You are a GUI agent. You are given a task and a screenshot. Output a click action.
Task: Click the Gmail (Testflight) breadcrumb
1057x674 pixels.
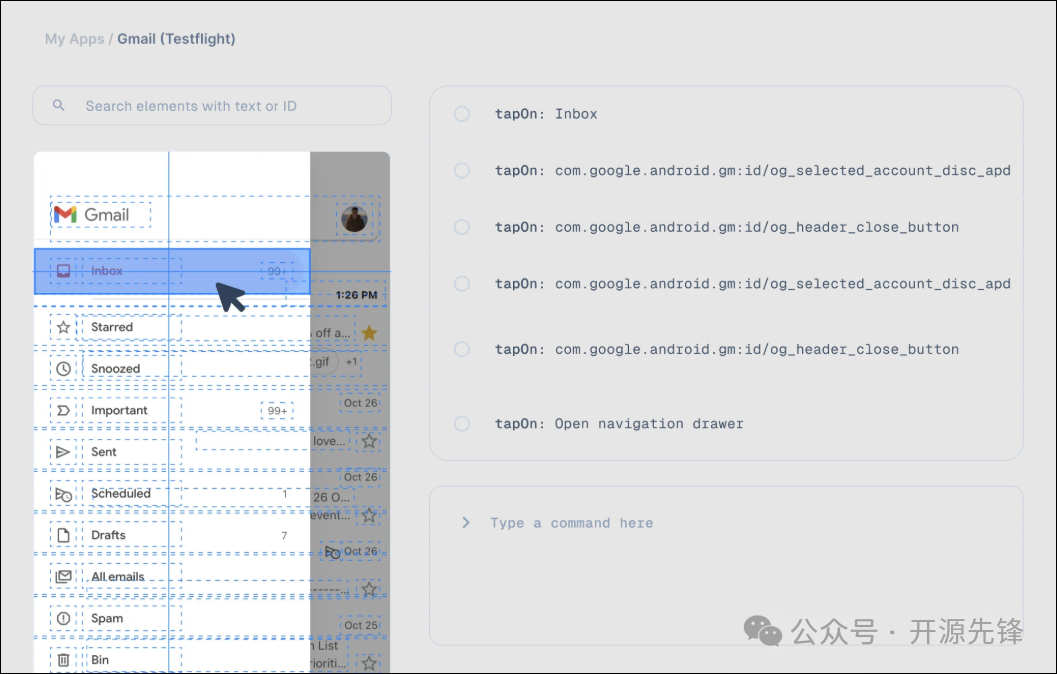pyautogui.click(x=177, y=38)
